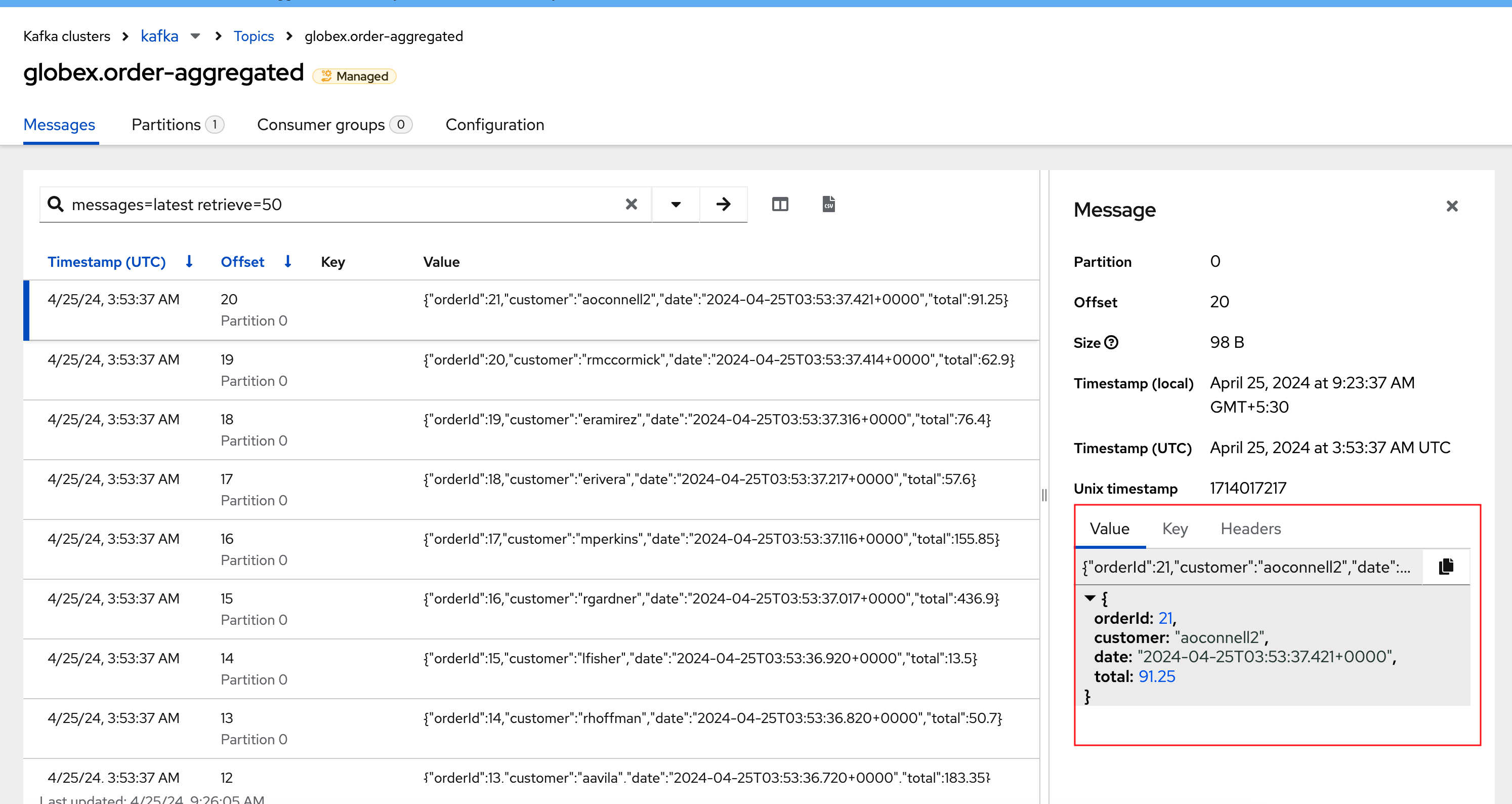
Task: Open the kafka cluster switcher dropdown
Action: click(x=195, y=36)
